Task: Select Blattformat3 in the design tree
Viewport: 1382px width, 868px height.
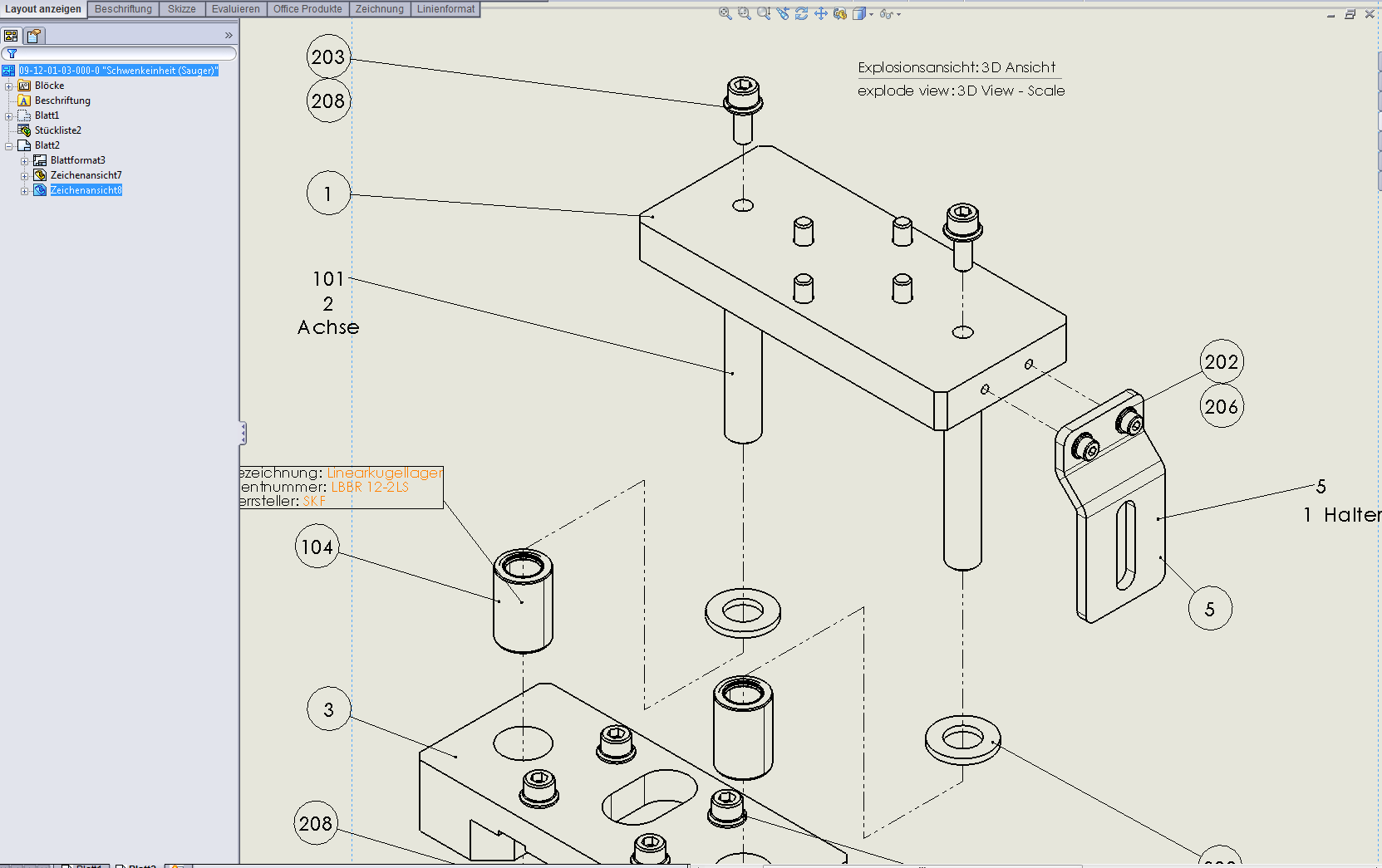Action: (77, 160)
